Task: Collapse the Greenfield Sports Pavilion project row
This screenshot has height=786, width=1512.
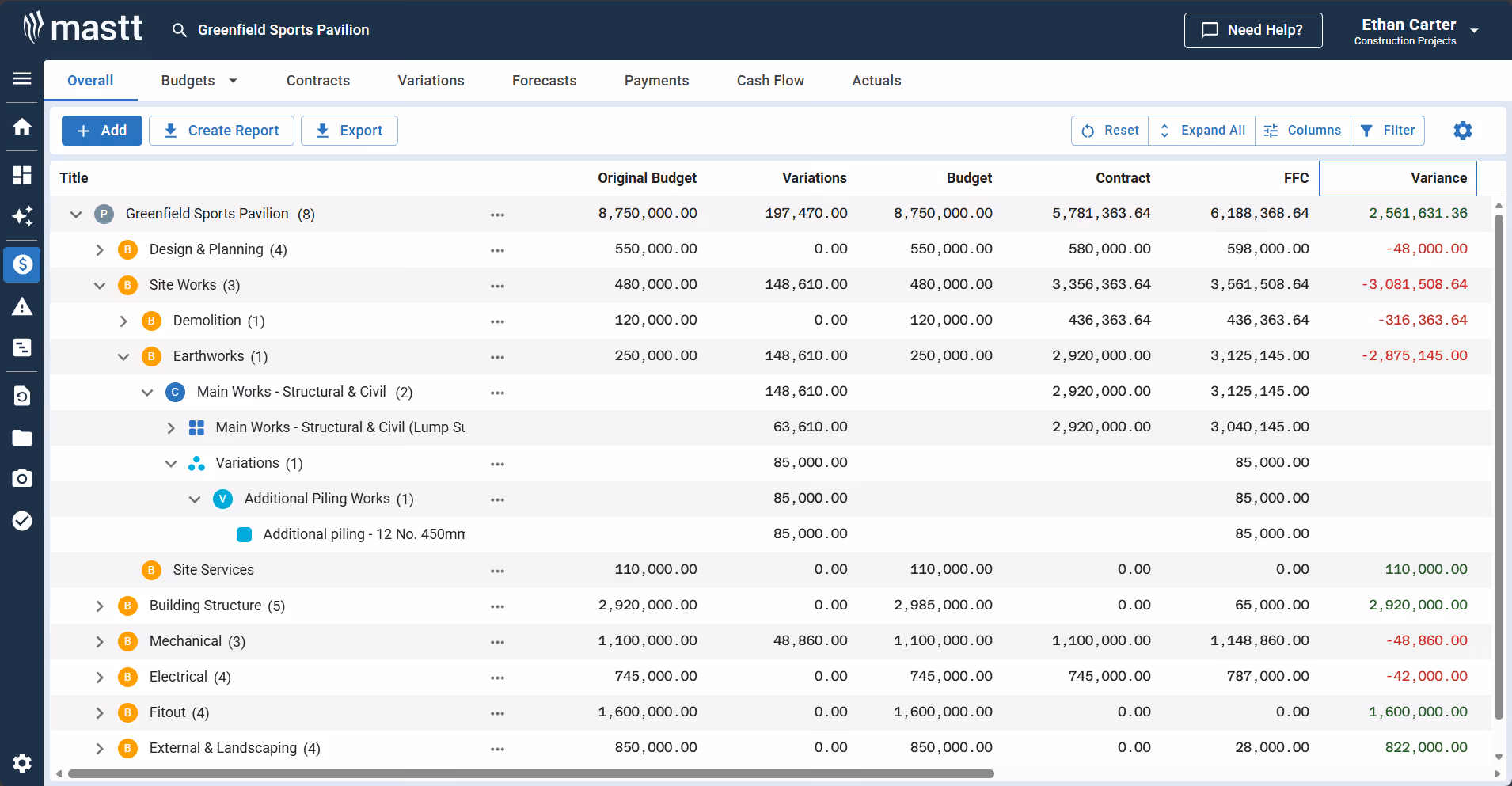Action: [x=76, y=213]
